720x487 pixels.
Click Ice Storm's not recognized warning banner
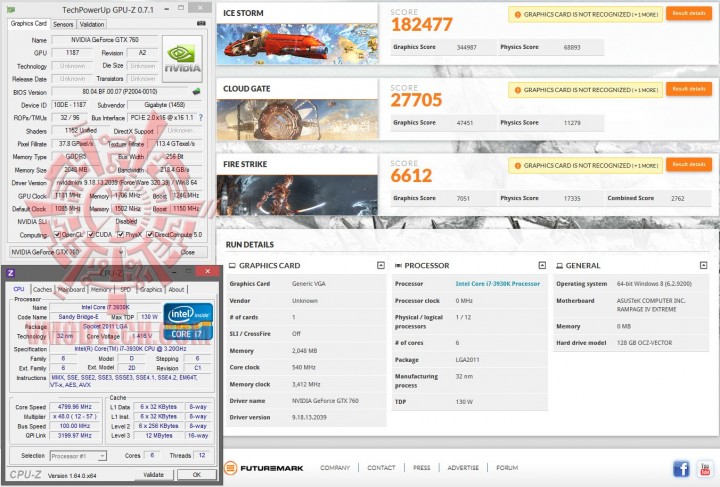[x=585, y=15]
